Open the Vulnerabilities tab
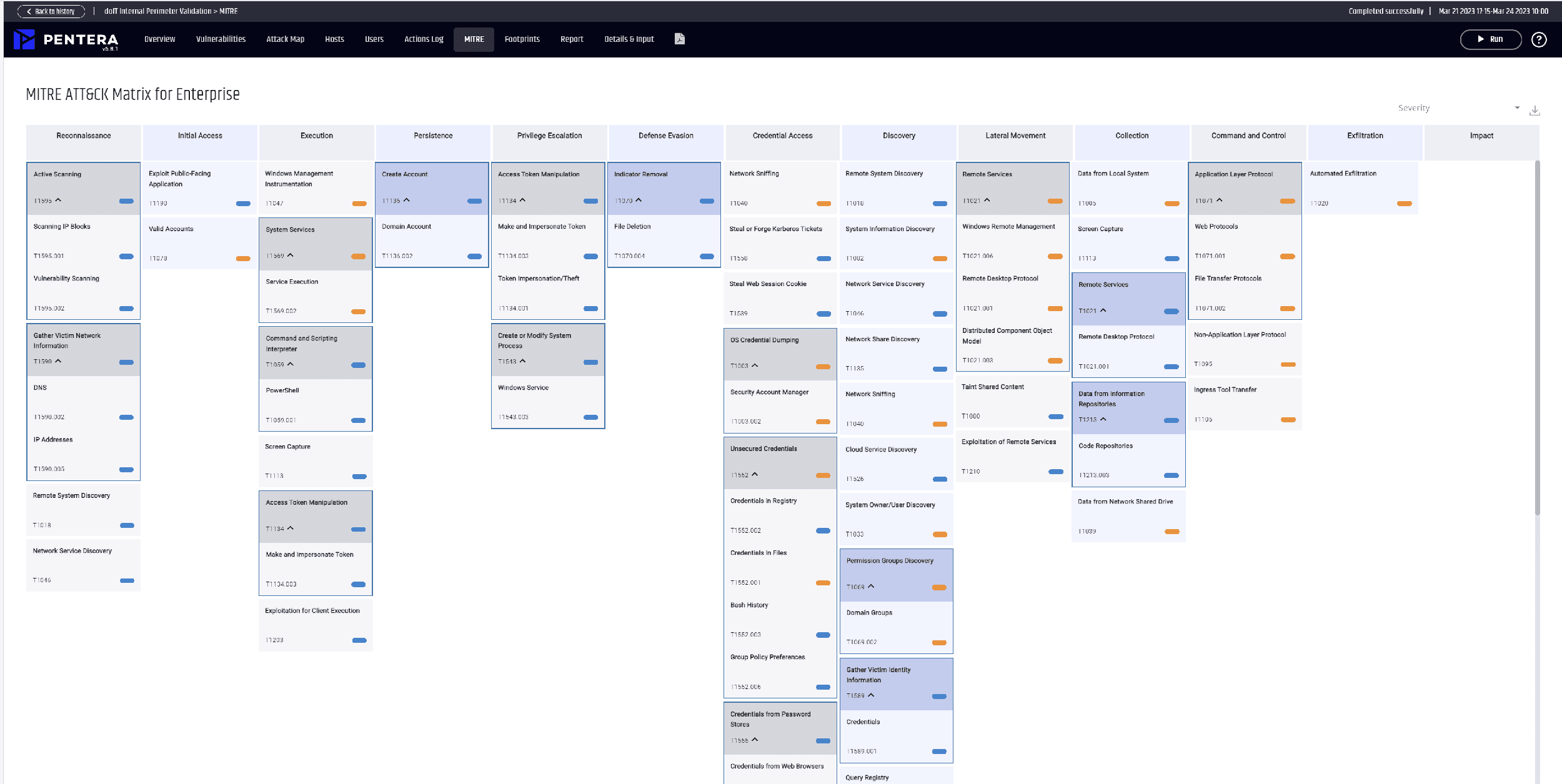 221,39
